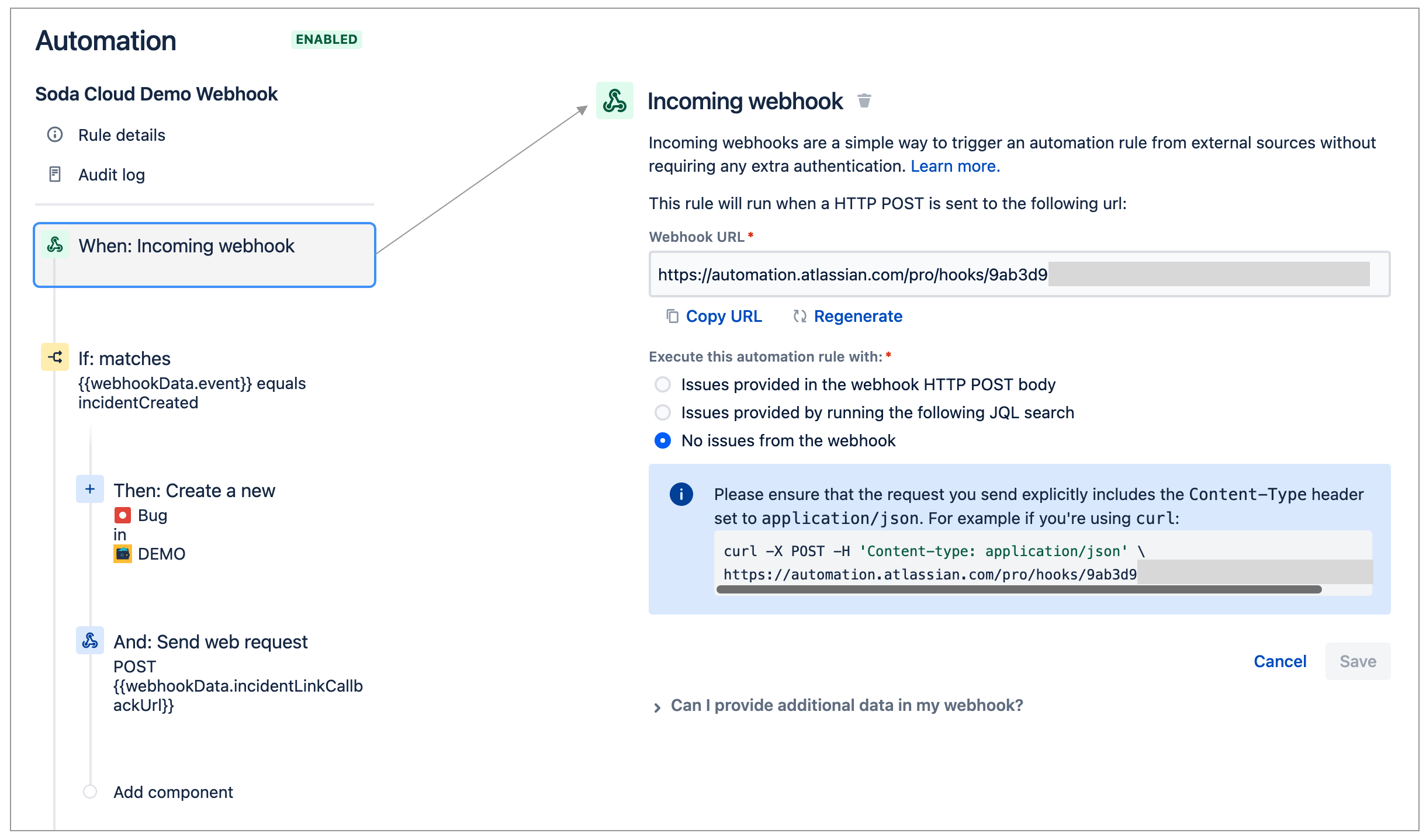Click Copy URL

pos(724,316)
